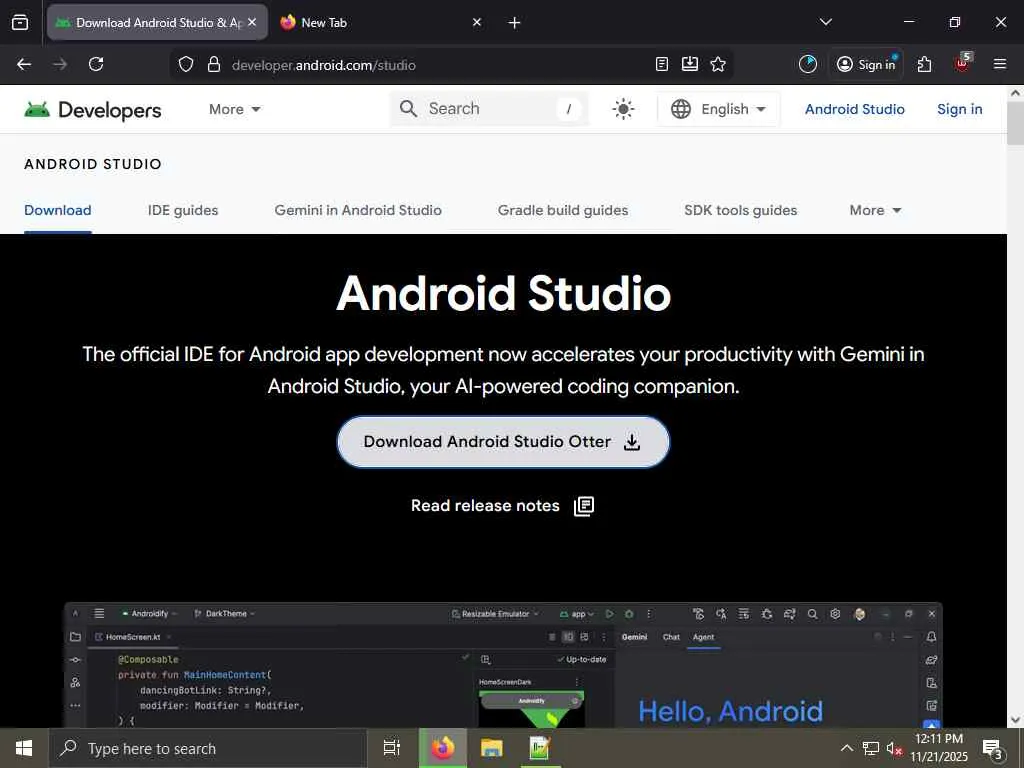Switch to the New Tab tab

379,22
